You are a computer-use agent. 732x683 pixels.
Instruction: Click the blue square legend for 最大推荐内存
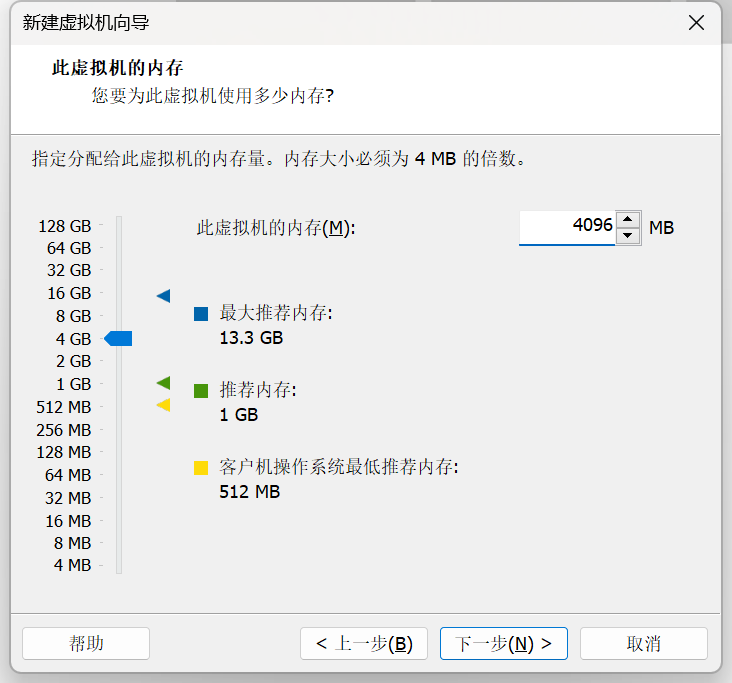coord(201,314)
